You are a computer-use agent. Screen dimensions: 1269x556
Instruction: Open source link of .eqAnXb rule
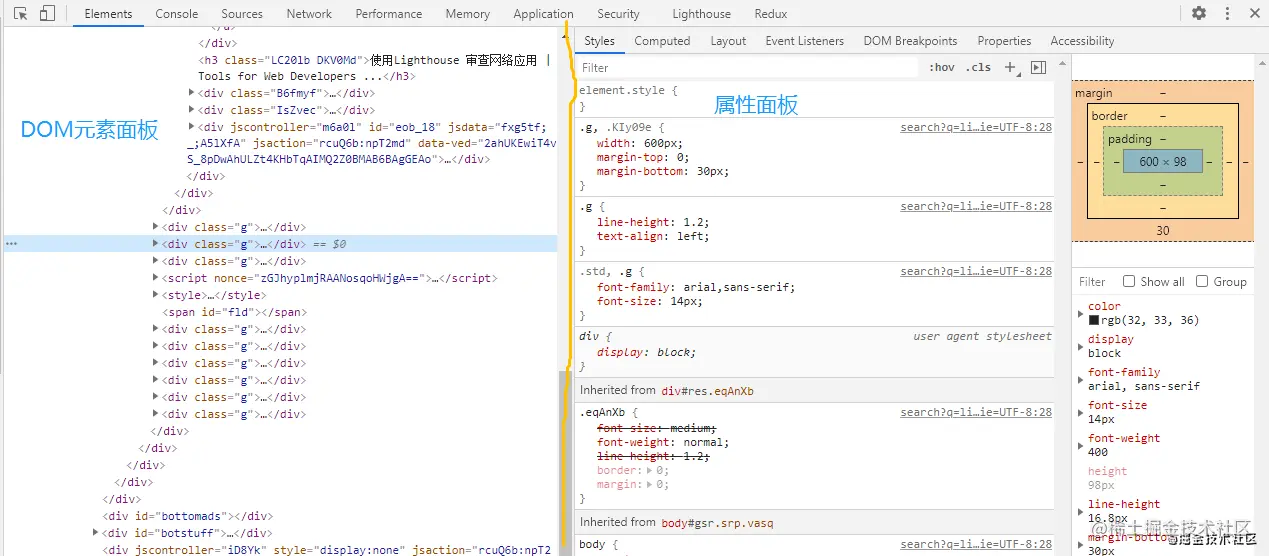click(976, 412)
